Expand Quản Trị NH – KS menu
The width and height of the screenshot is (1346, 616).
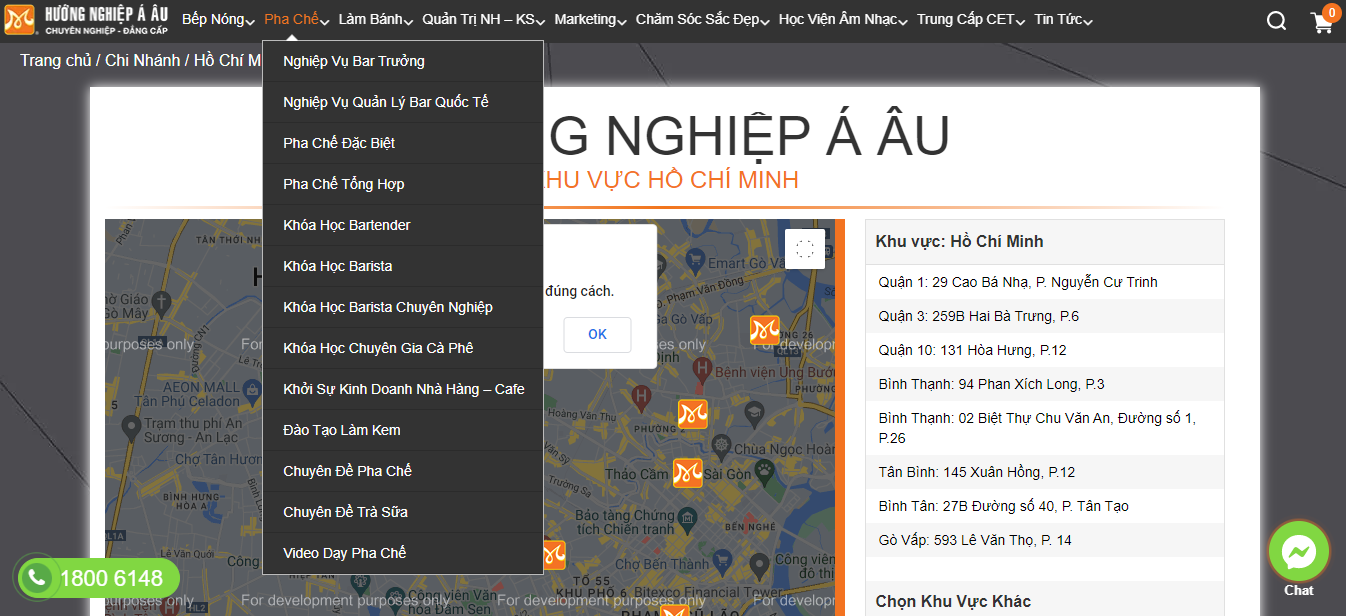[x=484, y=20]
